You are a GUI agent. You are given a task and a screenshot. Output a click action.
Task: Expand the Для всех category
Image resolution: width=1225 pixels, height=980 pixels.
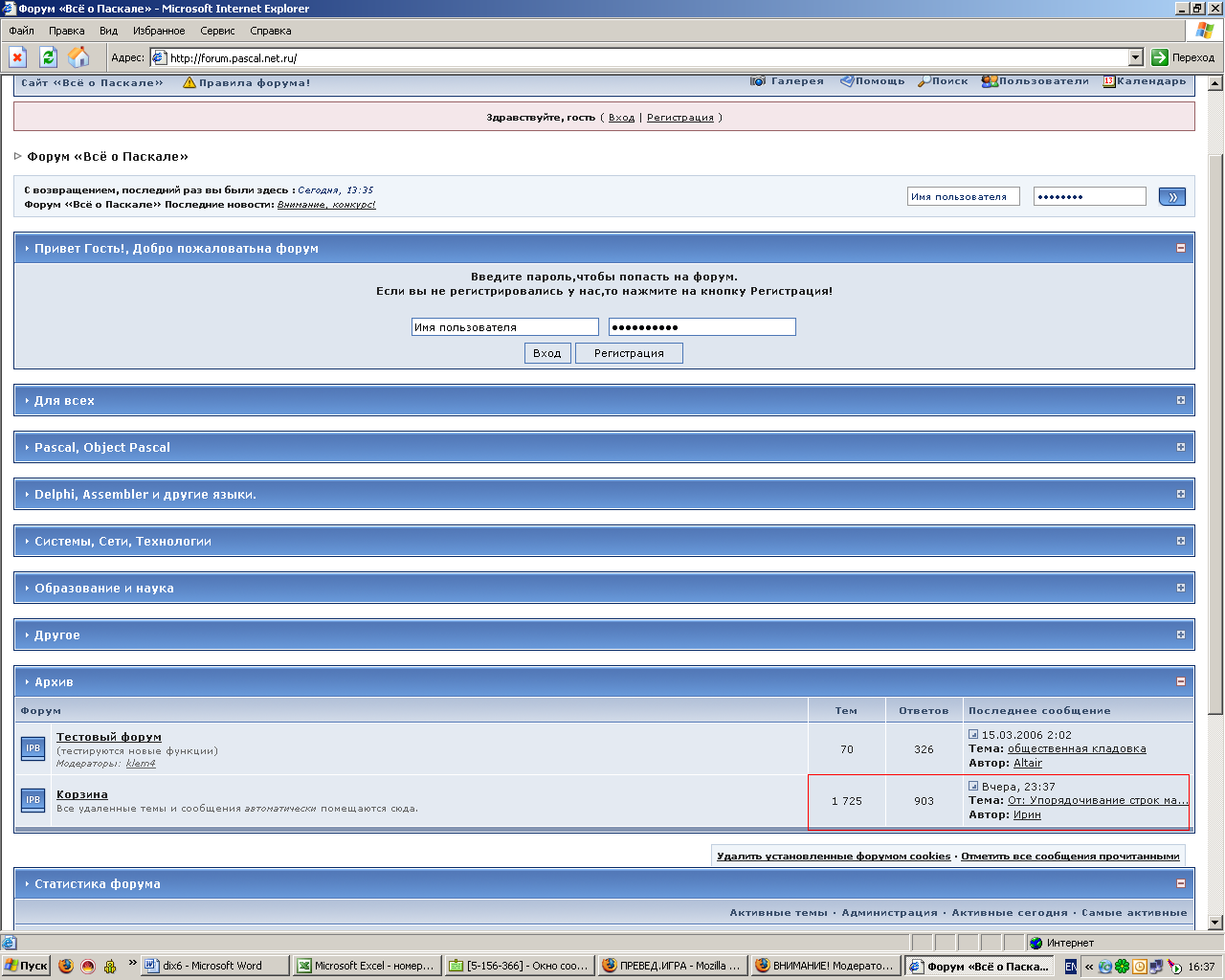tap(1180, 400)
